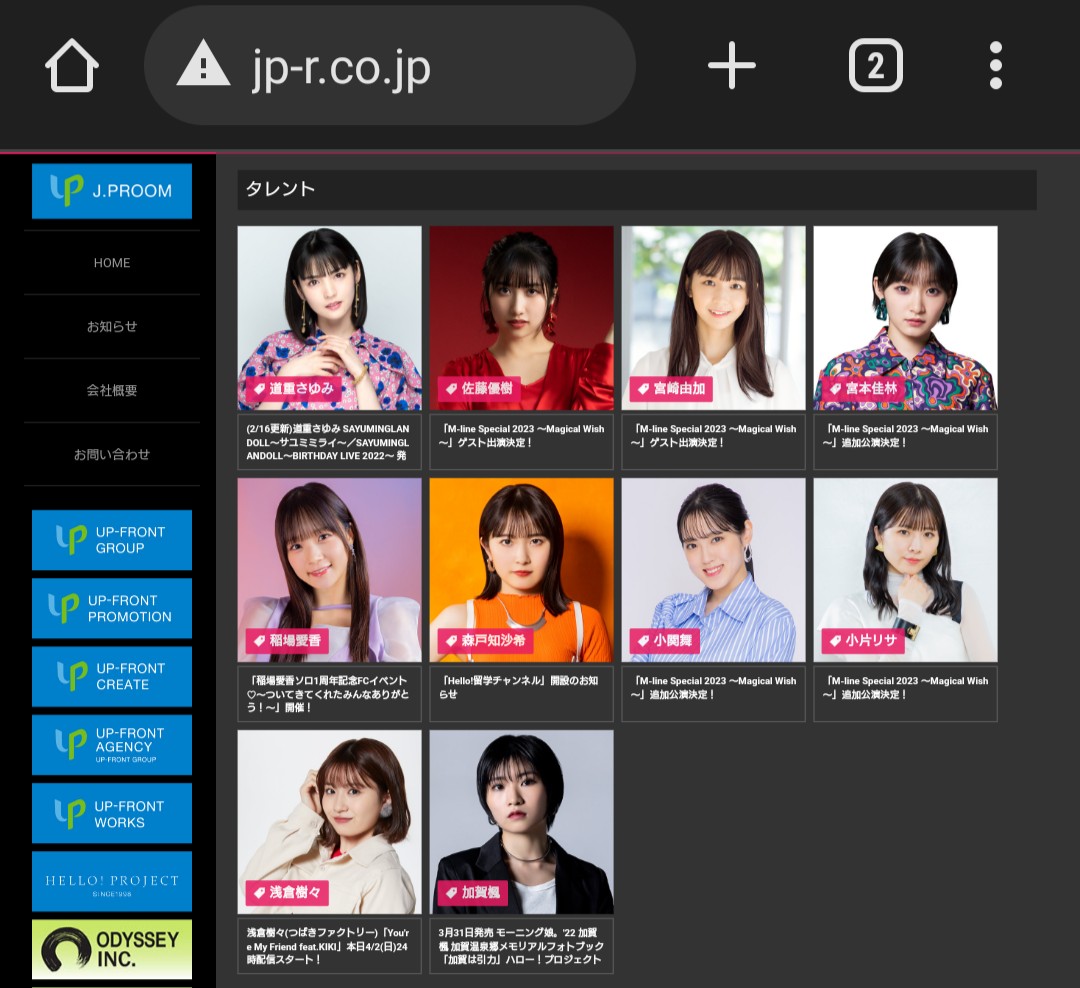Open 宮崎由加 M-line Special ゲスト出演決定 caption
The height and width of the screenshot is (988, 1080).
[x=714, y=442]
